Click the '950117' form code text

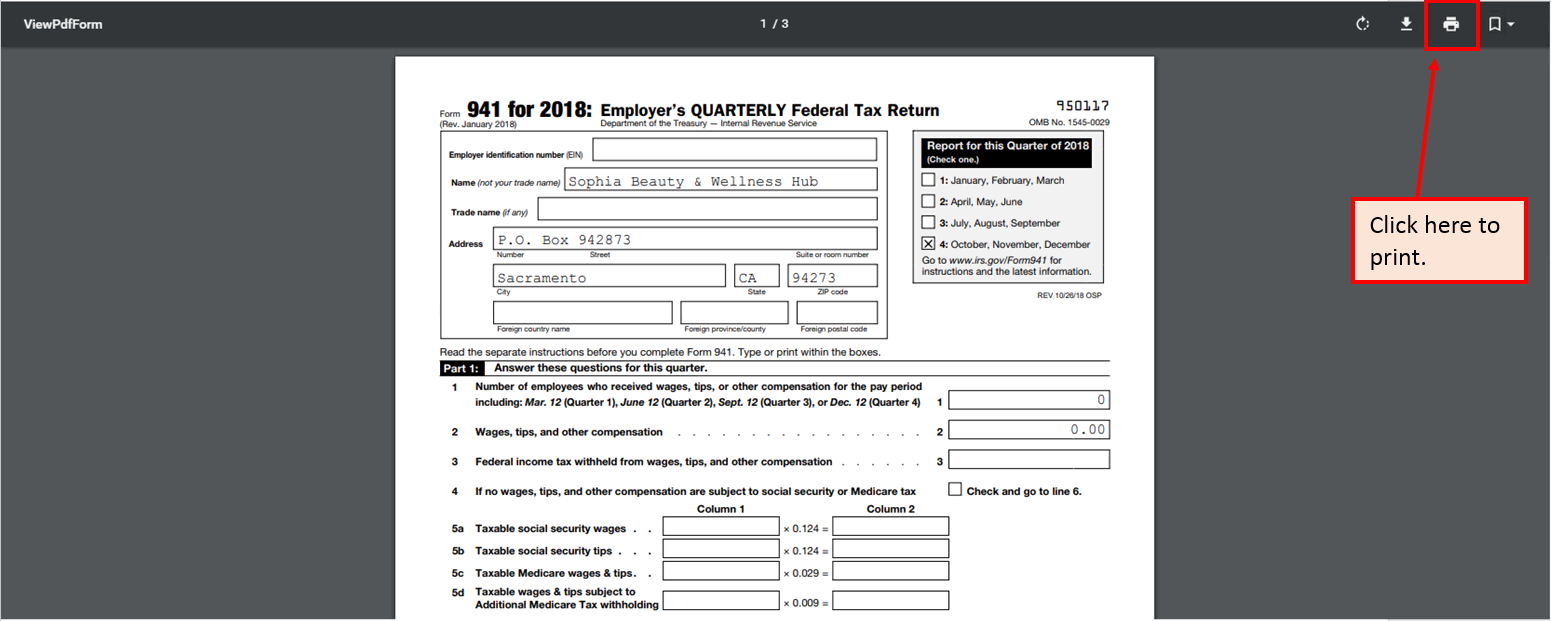(1083, 106)
